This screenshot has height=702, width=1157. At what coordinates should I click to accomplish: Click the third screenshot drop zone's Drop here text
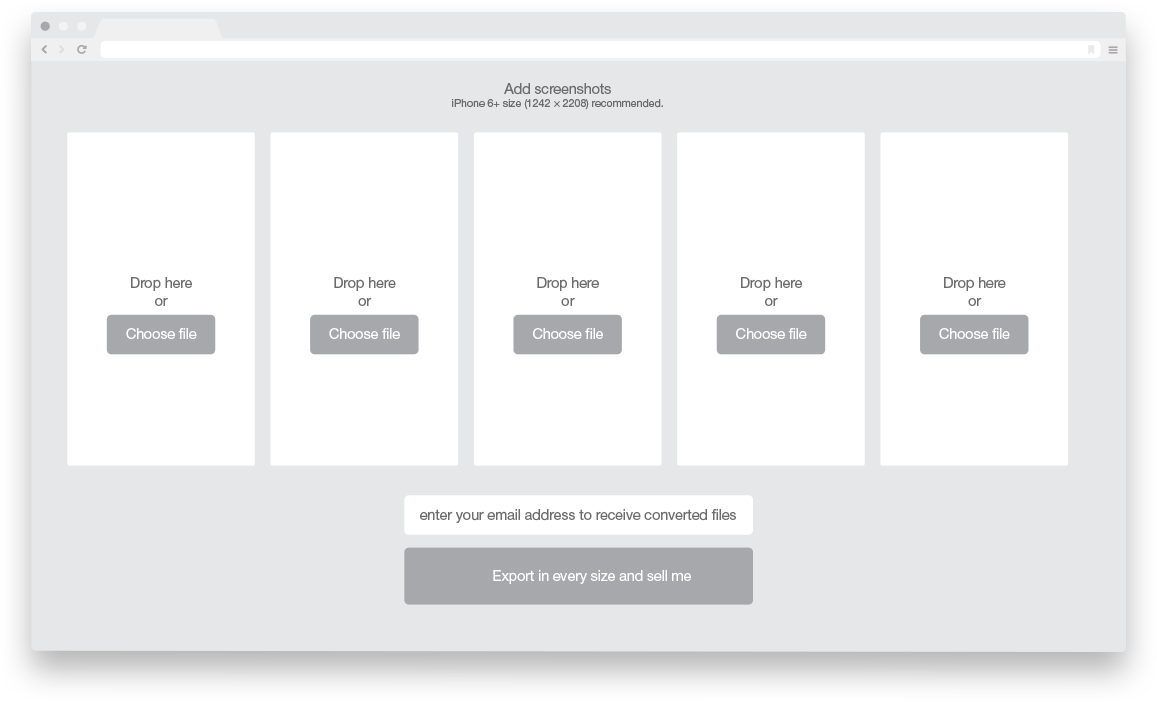[567, 283]
